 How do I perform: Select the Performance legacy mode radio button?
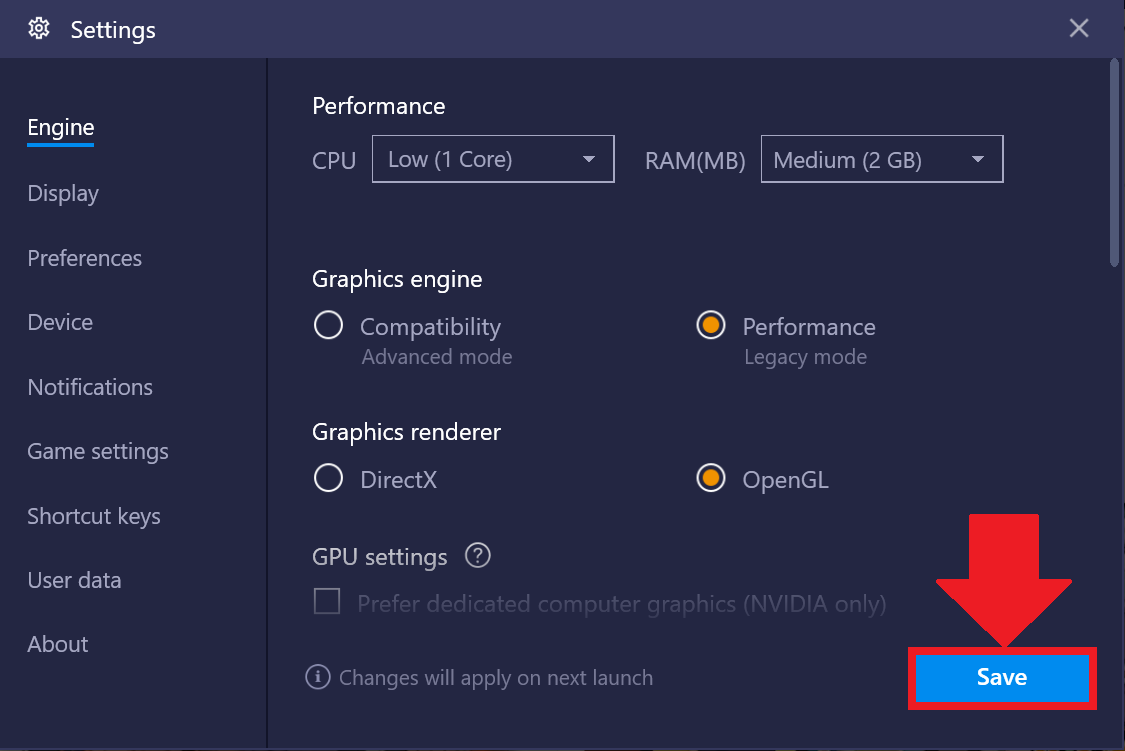coord(710,326)
